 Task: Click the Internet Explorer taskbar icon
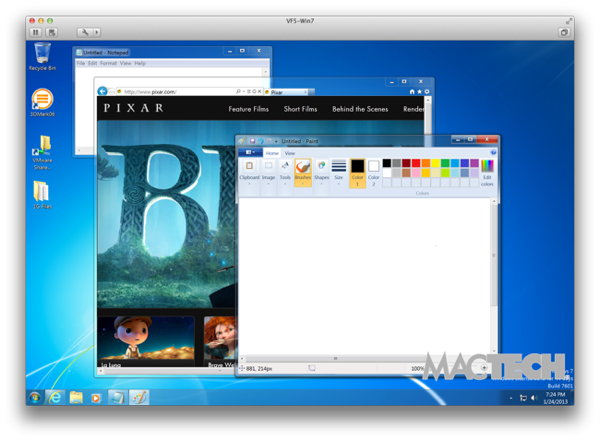[x=55, y=397]
